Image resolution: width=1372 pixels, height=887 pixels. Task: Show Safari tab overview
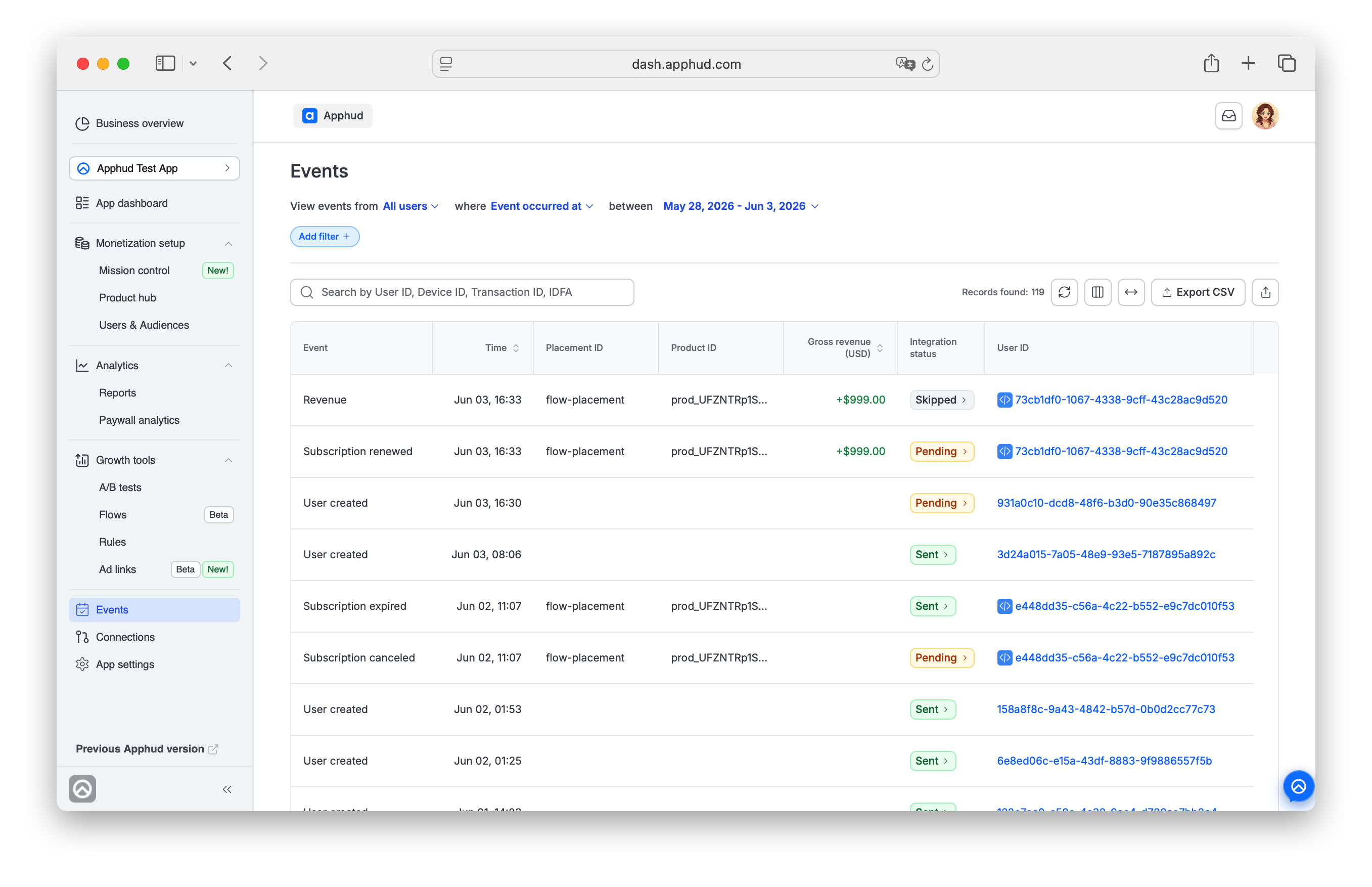click(x=1286, y=63)
